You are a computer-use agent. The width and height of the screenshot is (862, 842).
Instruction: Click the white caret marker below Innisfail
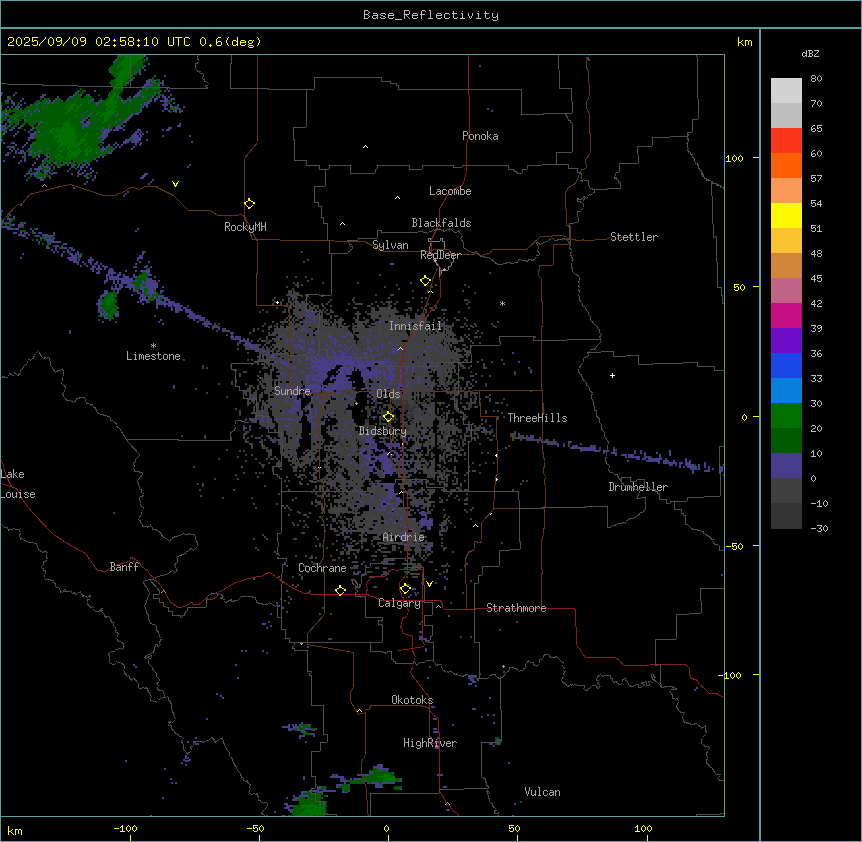(400, 348)
